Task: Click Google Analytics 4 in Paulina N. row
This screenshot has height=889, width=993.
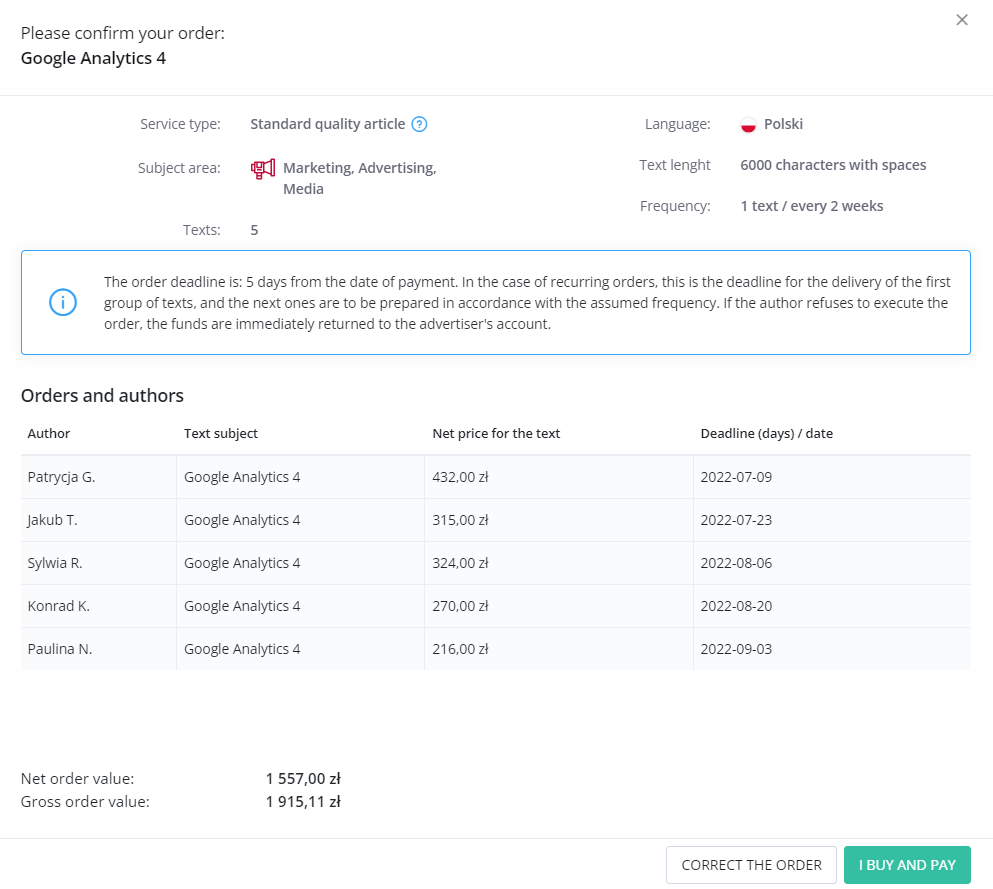Action: point(242,650)
